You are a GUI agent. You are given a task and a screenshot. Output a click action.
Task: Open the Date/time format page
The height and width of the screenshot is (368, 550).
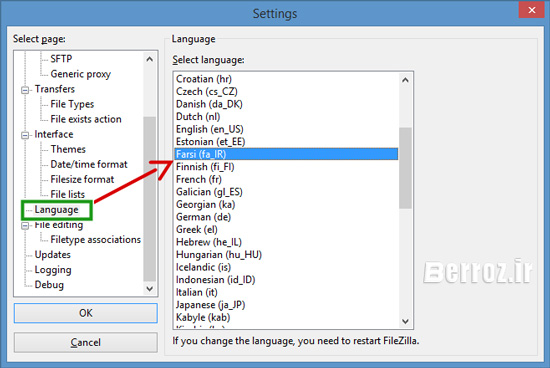coord(89,165)
